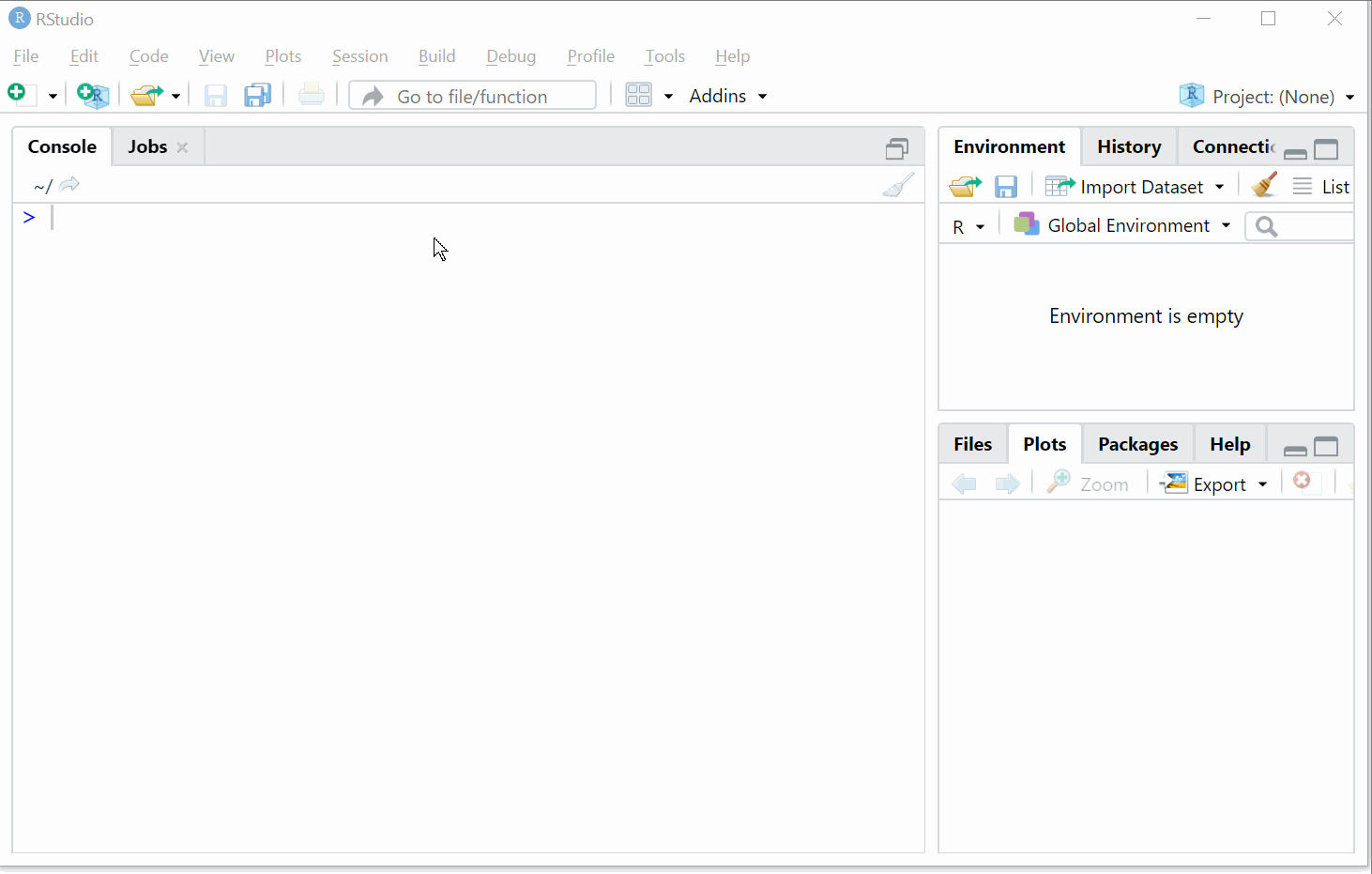Open the panes layout dropdown arrow
Image resolution: width=1372 pixels, height=874 pixels.
(x=668, y=96)
